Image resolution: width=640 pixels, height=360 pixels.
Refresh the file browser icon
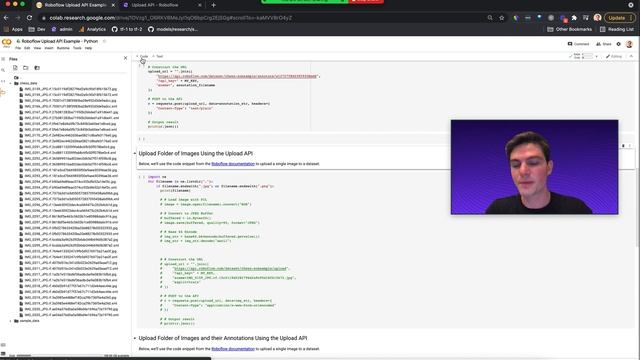click(x=26, y=68)
